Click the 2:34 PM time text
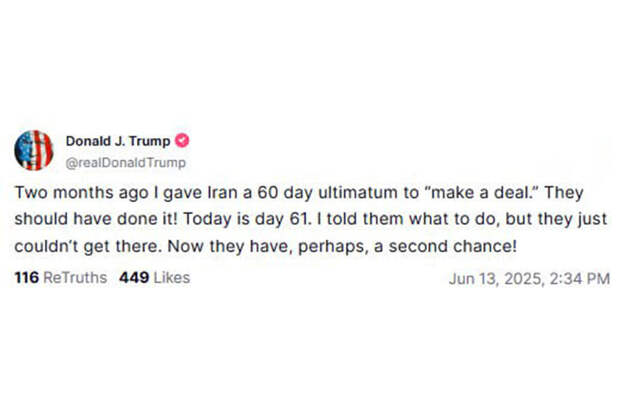Viewport: 620px width, 413px height. [x=580, y=279]
